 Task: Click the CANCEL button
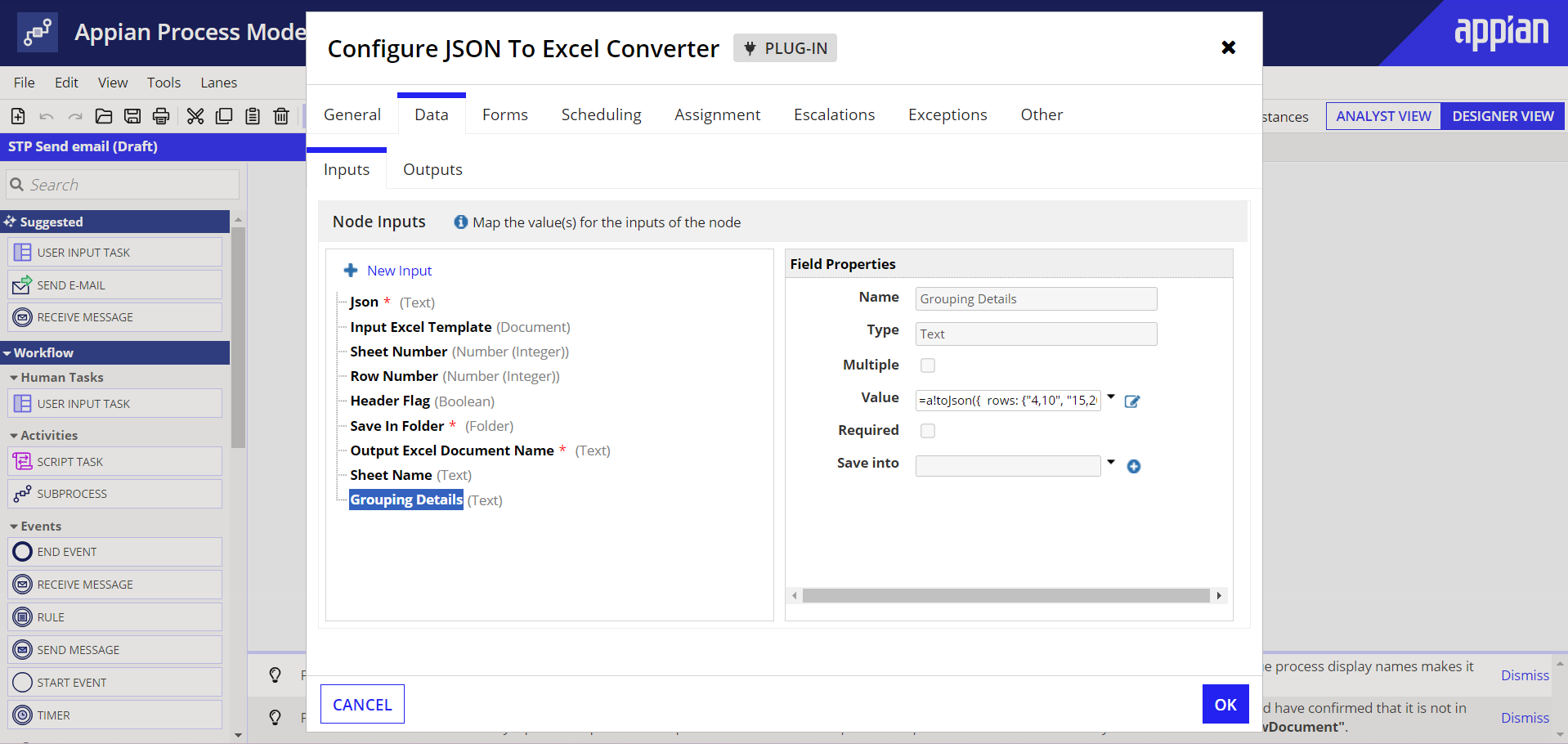point(362,704)
